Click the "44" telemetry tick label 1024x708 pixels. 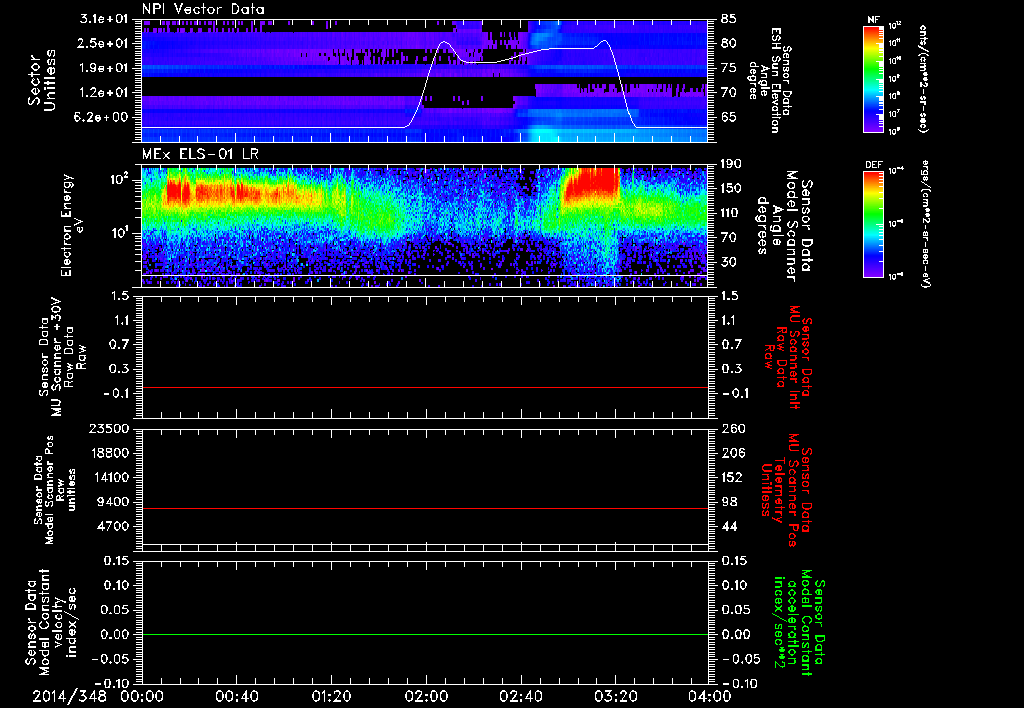[x=729, y=526]
